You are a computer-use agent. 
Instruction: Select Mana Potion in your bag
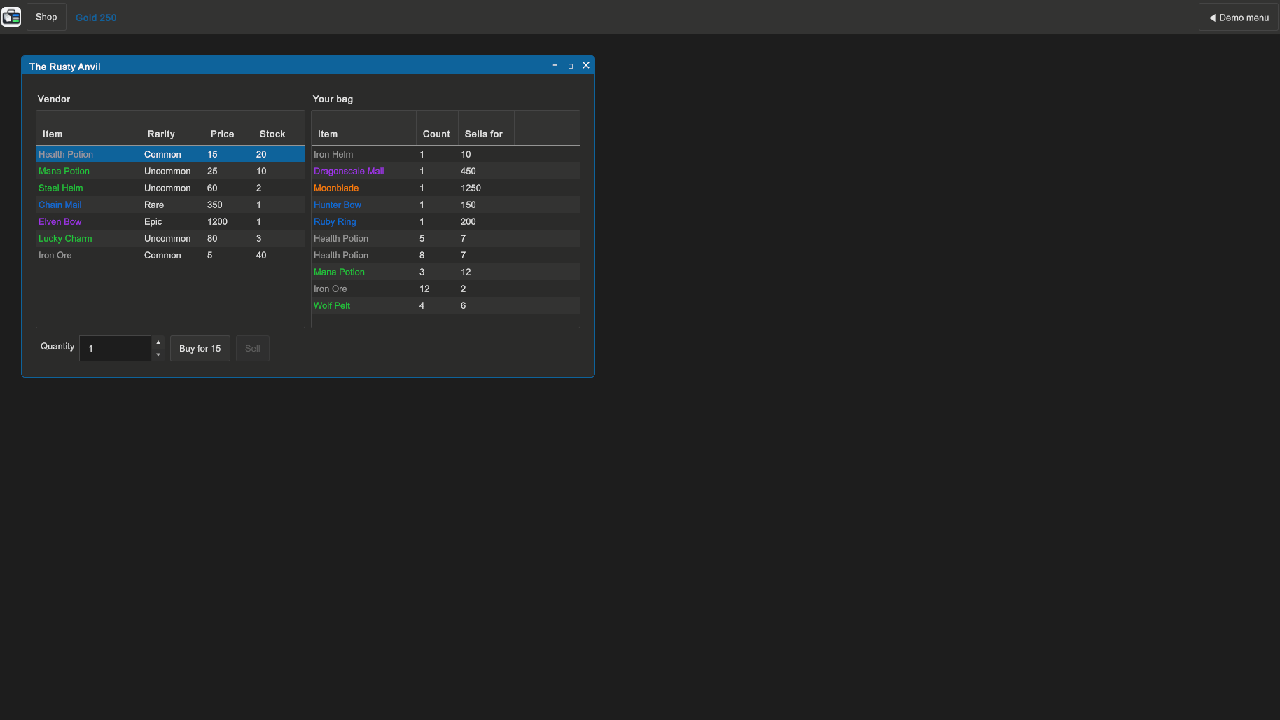coord(446,272)
